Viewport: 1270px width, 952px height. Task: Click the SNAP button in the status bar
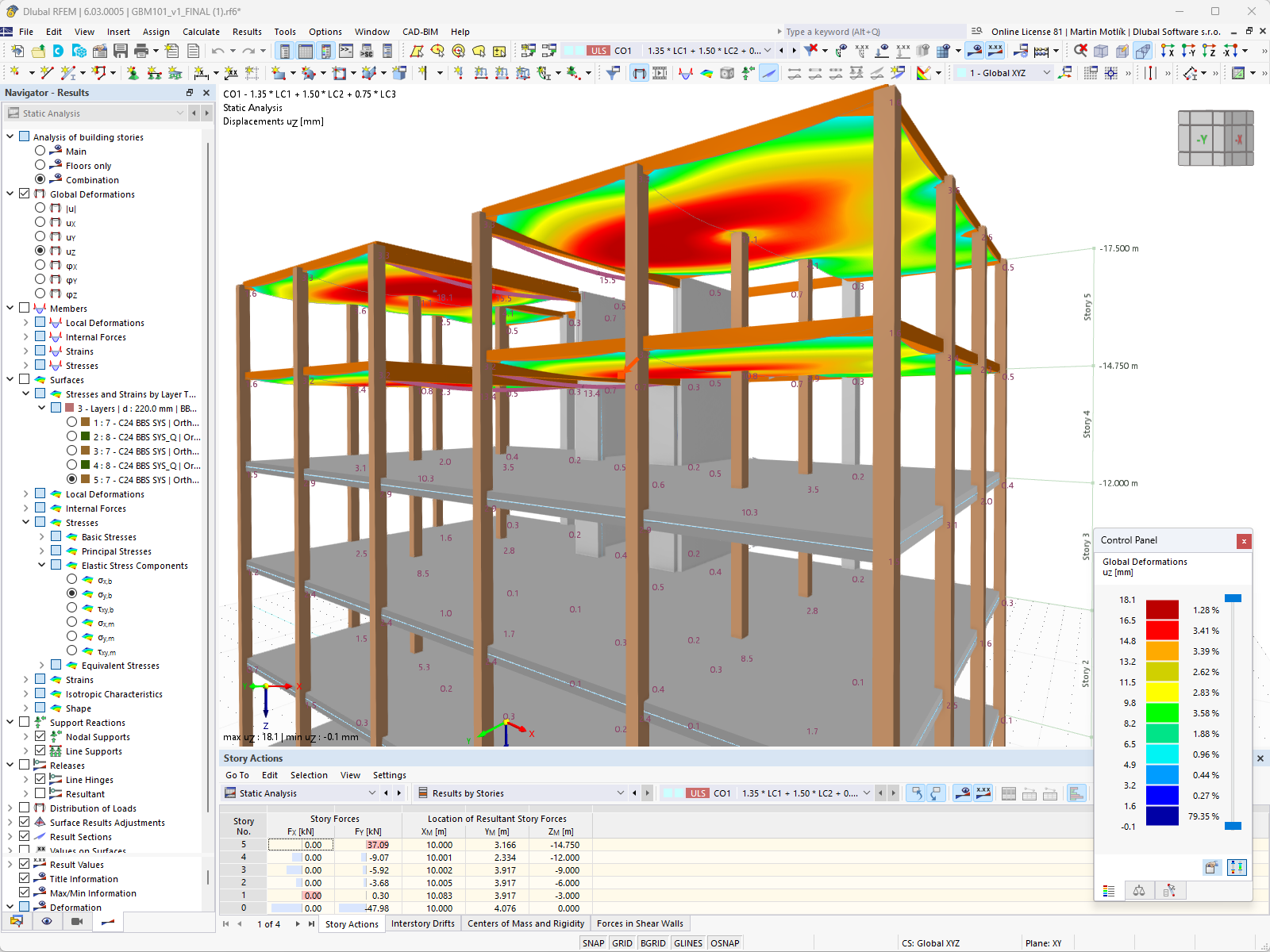(x=593, y=943)
